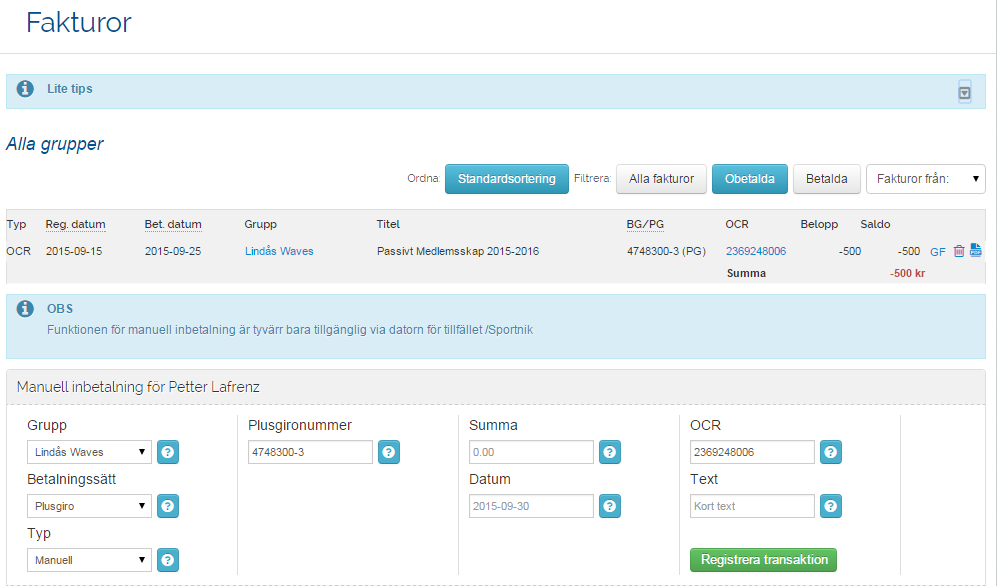Open the Lindås Waves group link
The width and height of the screenshot is (997, 586).
coord(279,251)
